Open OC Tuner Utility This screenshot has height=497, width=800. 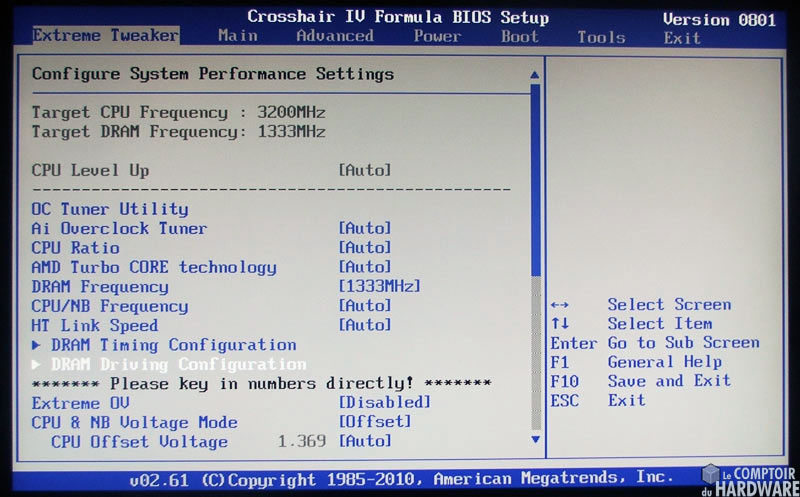tap(110, 209)
